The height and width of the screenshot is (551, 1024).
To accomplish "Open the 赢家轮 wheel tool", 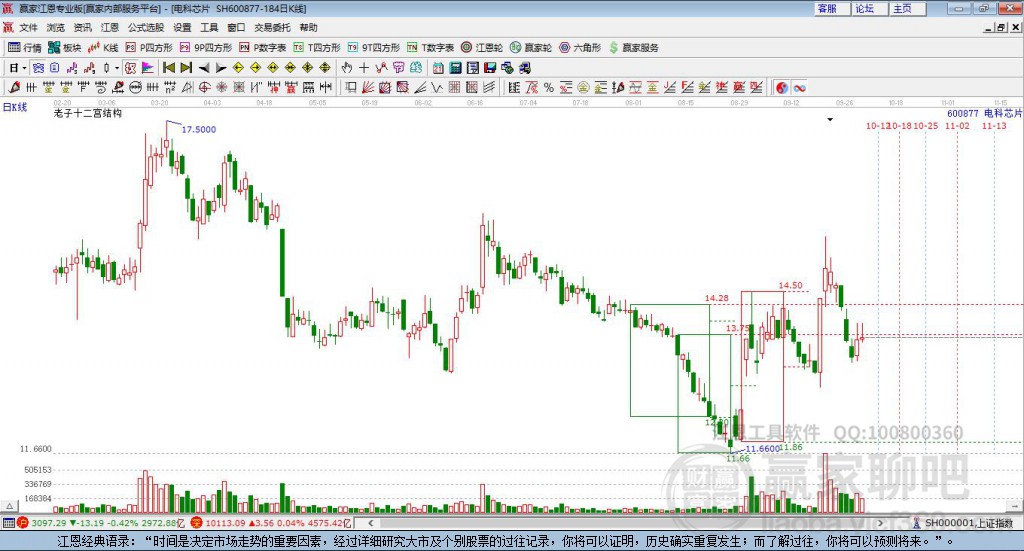I will [530, 48].
